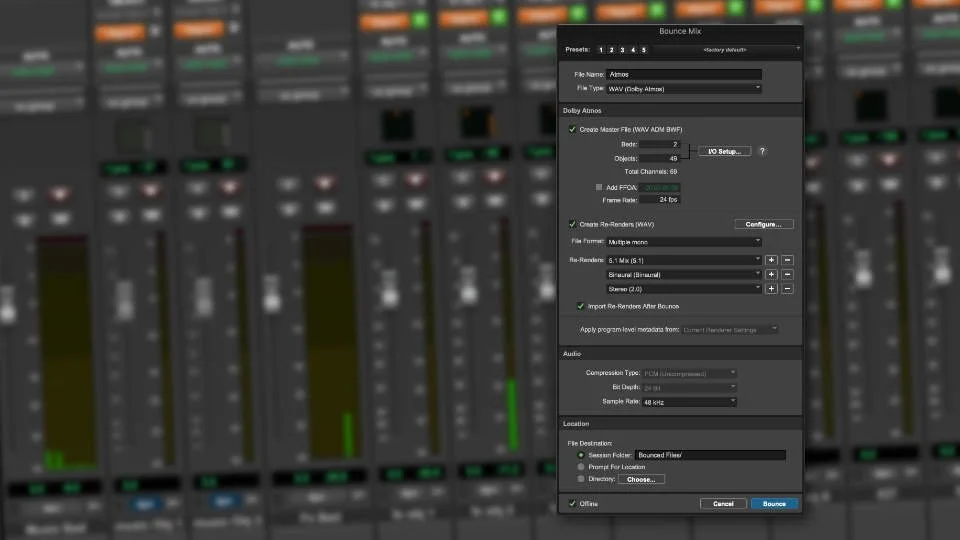This screenshot has height=540, width=960.
Task: Open the File Type WAV (Dolby Atmos) dropdown
Action: pos(684,89)
